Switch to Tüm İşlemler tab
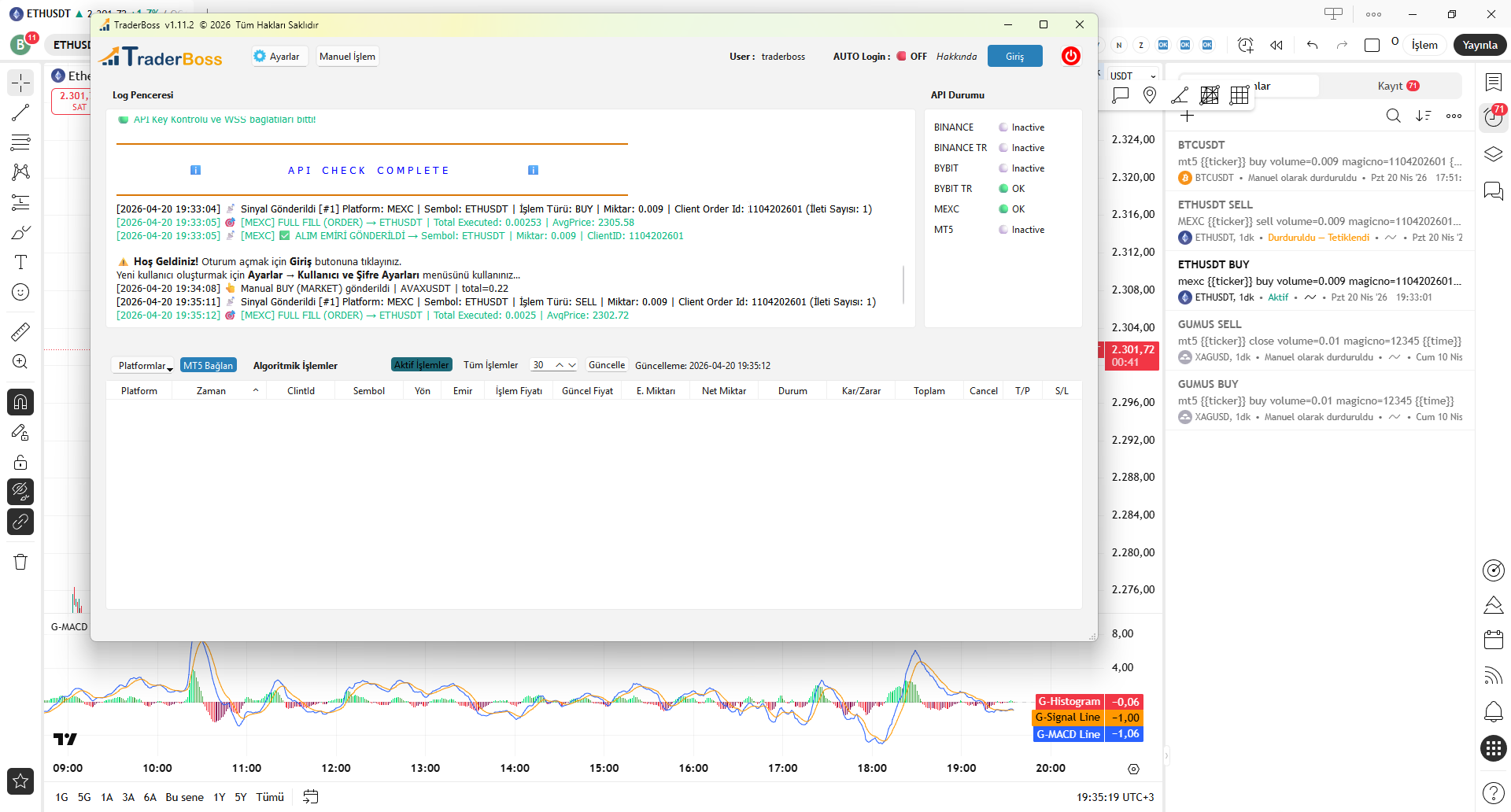 coord(491,365)
